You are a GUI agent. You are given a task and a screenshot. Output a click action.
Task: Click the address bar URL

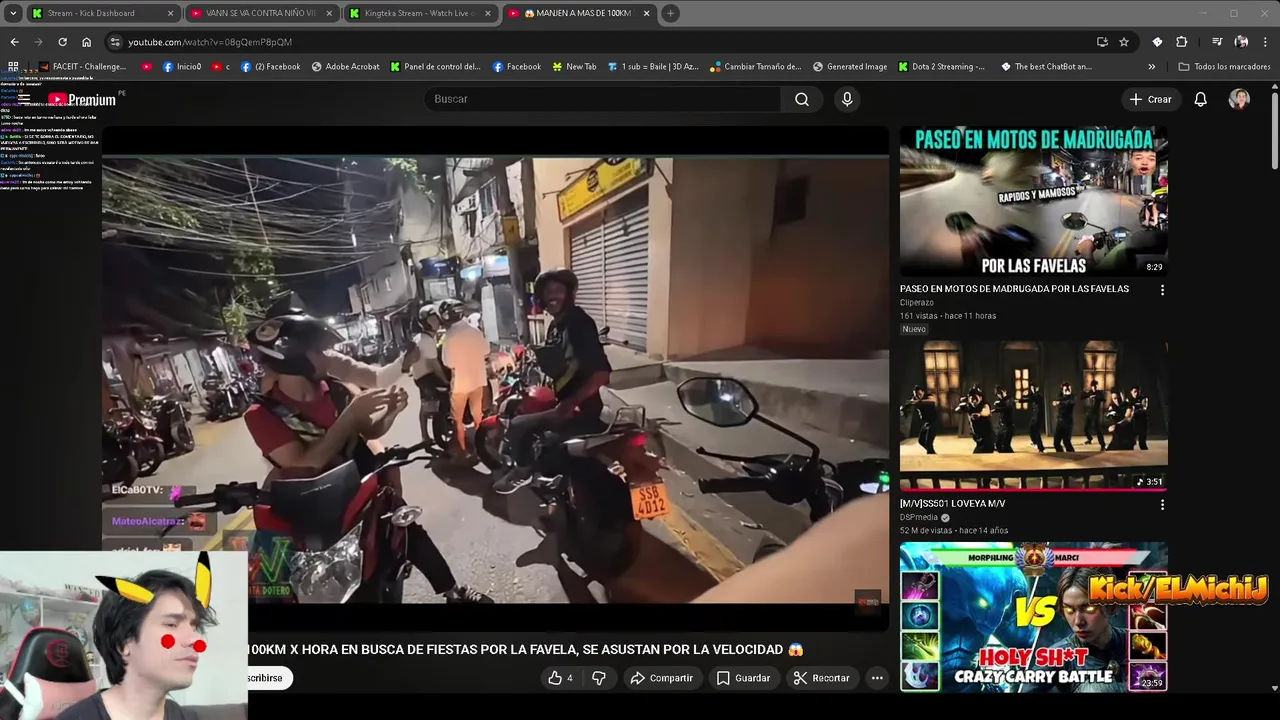pyautogui.click(x=210, y=42)
